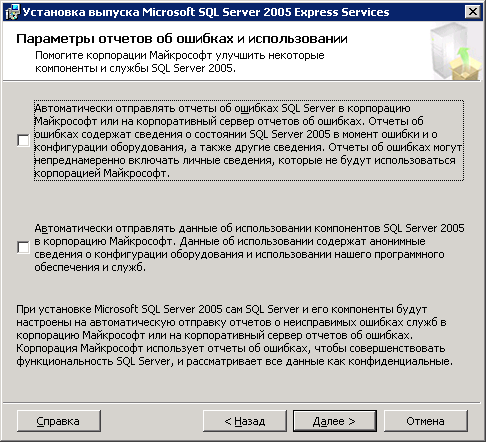The width and height of the screenshot is (486, 442).
Task: Enable automatic sending of SQL Server error reports
Action: tap(23, 140)
